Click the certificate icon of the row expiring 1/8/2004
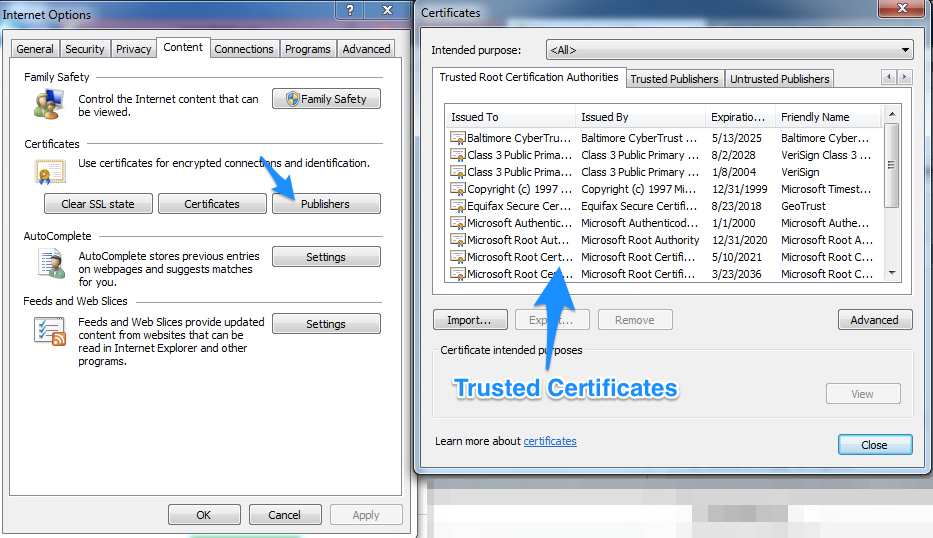Image resolution: width=933 pixels, height=538 pixels. [x=458, y=172]
